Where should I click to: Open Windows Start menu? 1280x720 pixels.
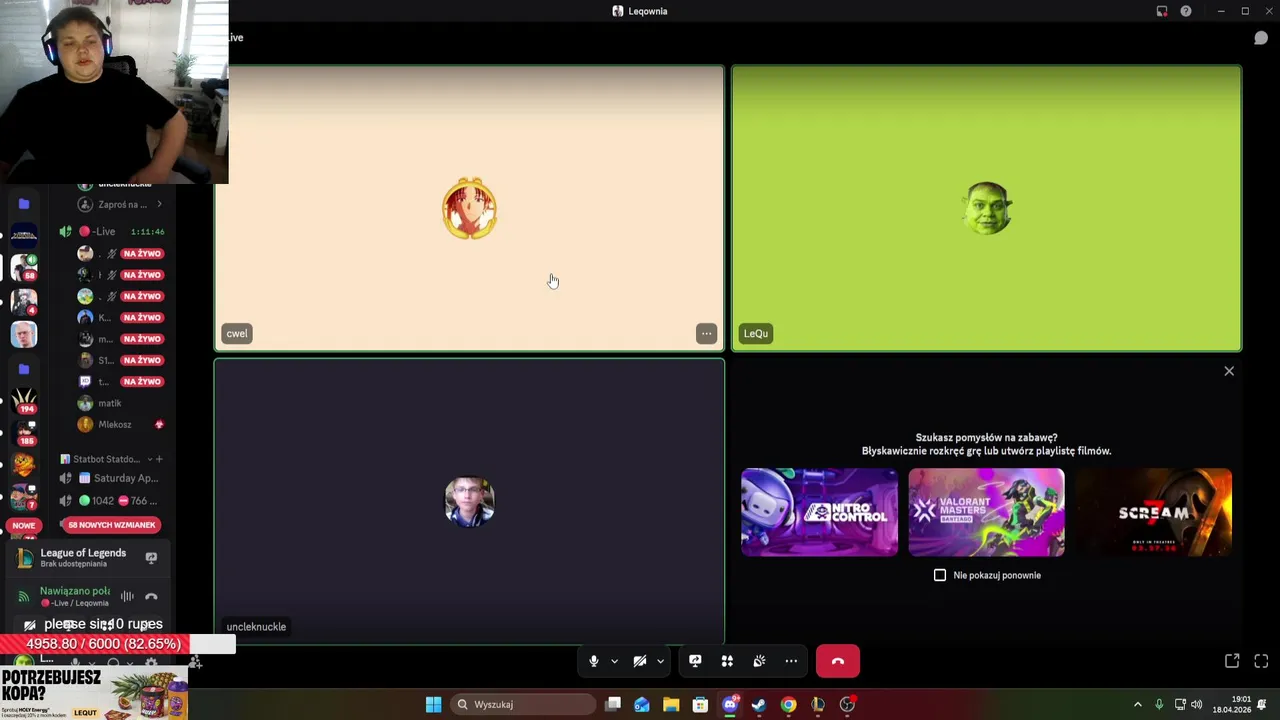[x=433, y=704]
